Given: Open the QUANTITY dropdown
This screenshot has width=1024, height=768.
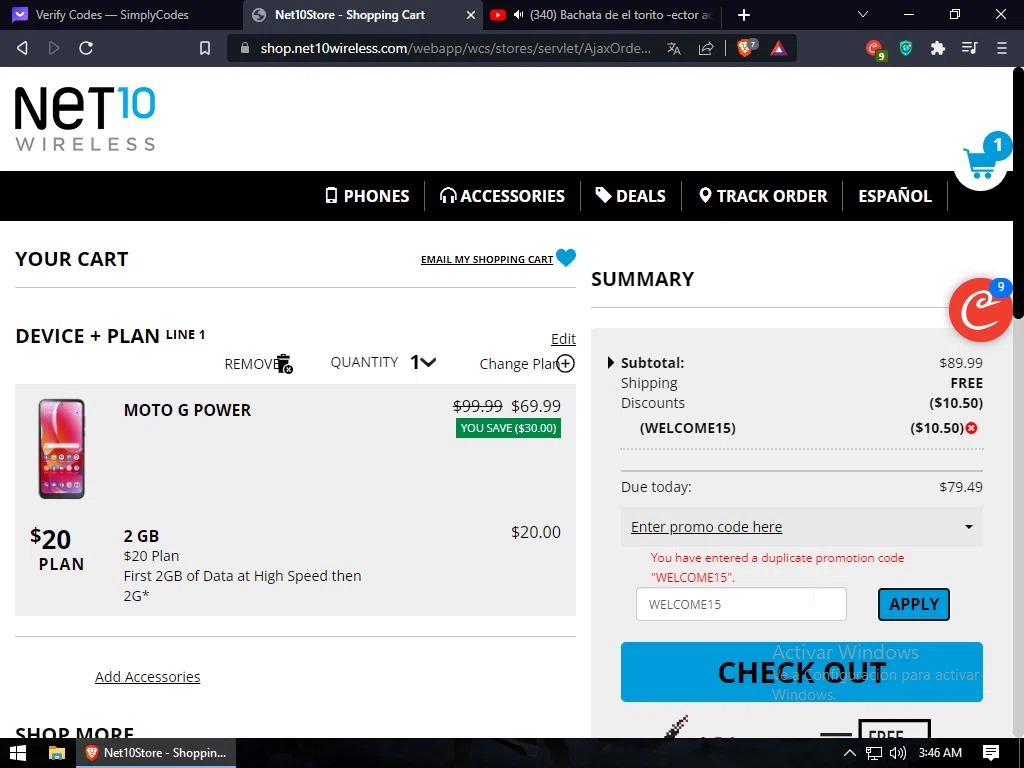Looking at the screenshot, I should click(423, 362).
